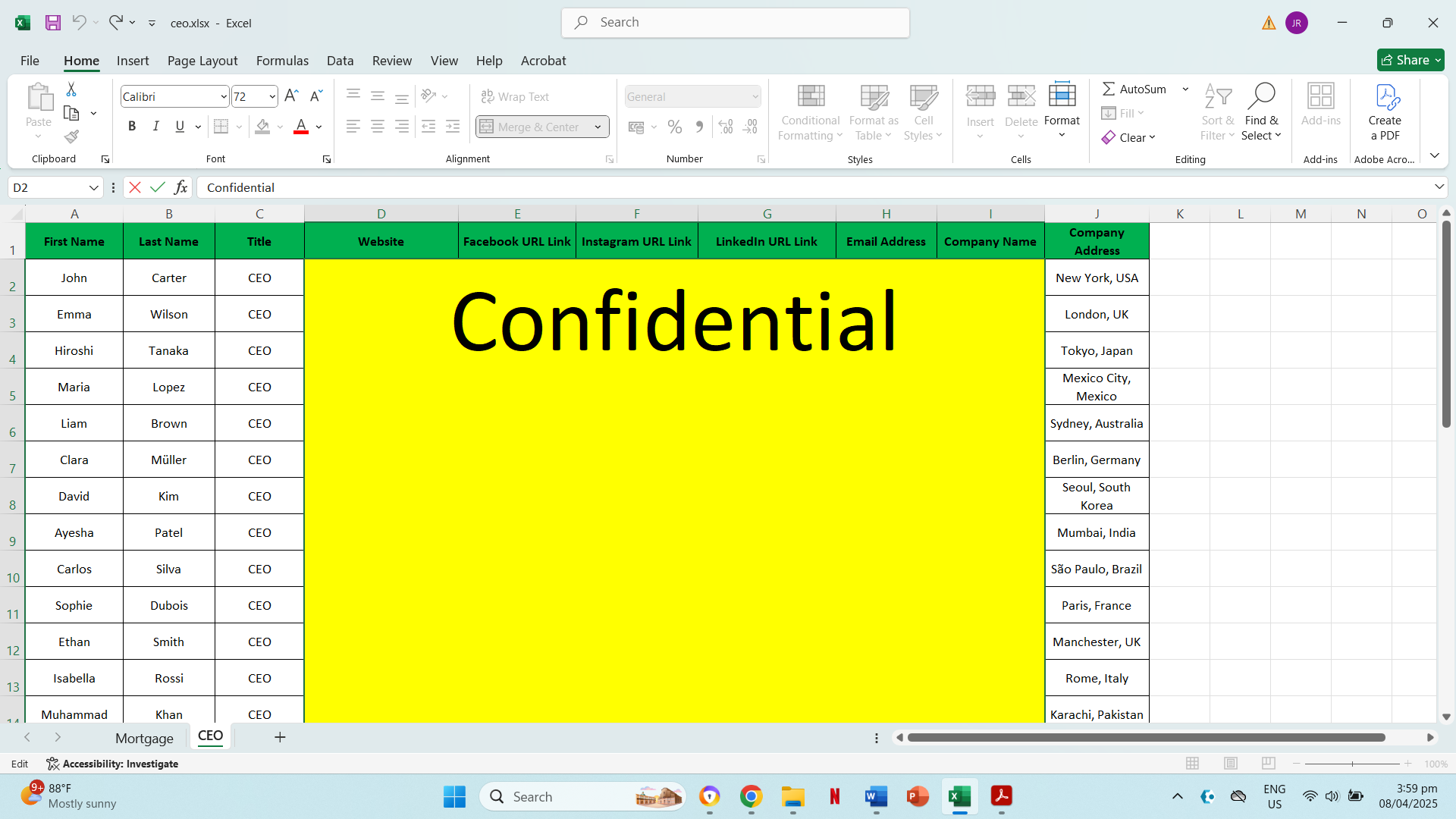Toggle Italic formatting
Screen dimensions: 1456x819
pos(155,127)
